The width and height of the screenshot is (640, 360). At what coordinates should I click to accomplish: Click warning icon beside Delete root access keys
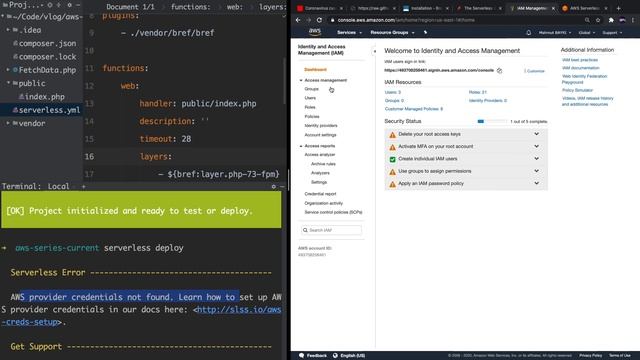(392, 135)
